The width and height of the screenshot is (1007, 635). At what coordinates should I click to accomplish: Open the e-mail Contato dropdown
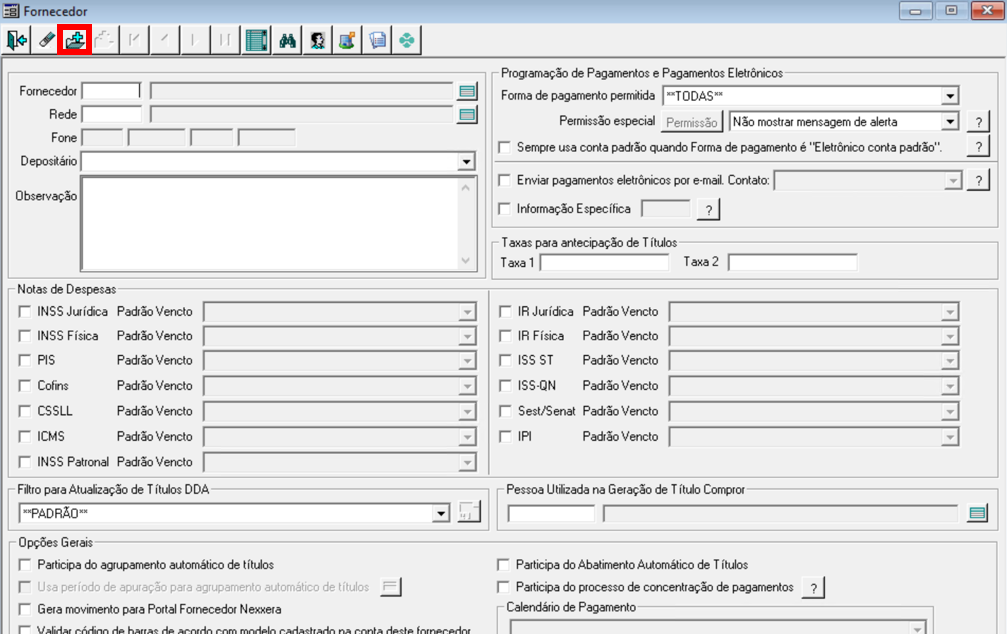point(953,181)
